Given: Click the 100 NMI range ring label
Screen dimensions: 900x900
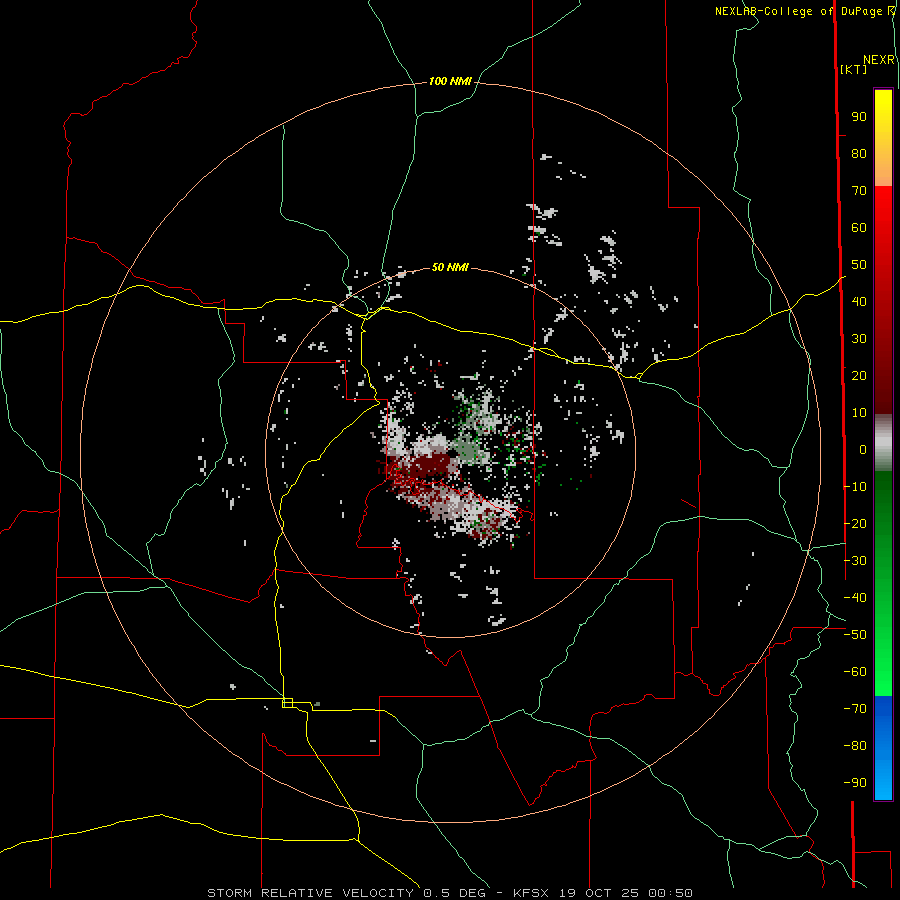Looking at the screenshot, I should pos(450,82).
